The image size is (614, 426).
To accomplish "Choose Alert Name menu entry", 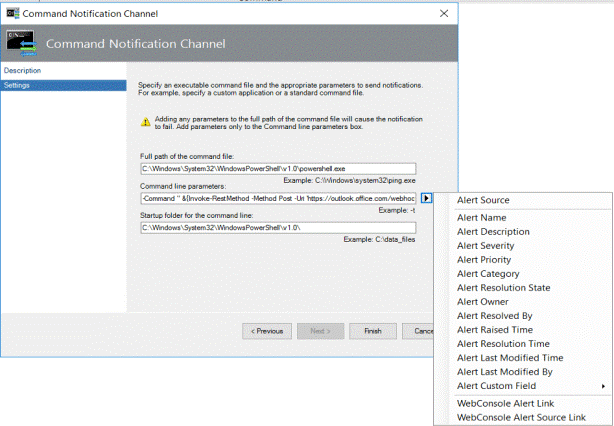I will tap(481, 218).
